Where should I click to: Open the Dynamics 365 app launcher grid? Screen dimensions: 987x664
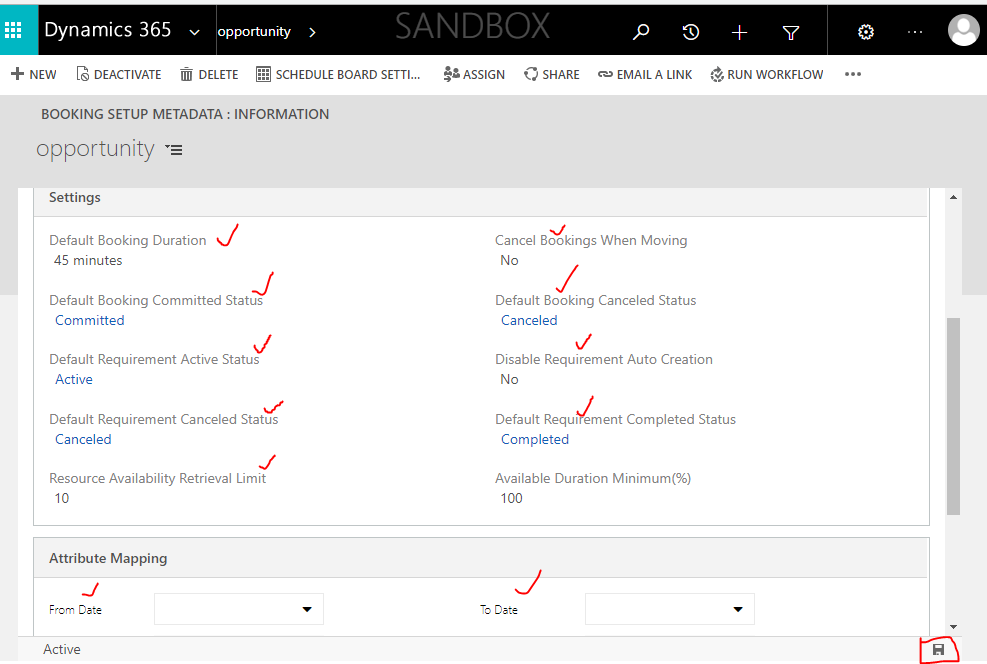click(x=14, y=31)
